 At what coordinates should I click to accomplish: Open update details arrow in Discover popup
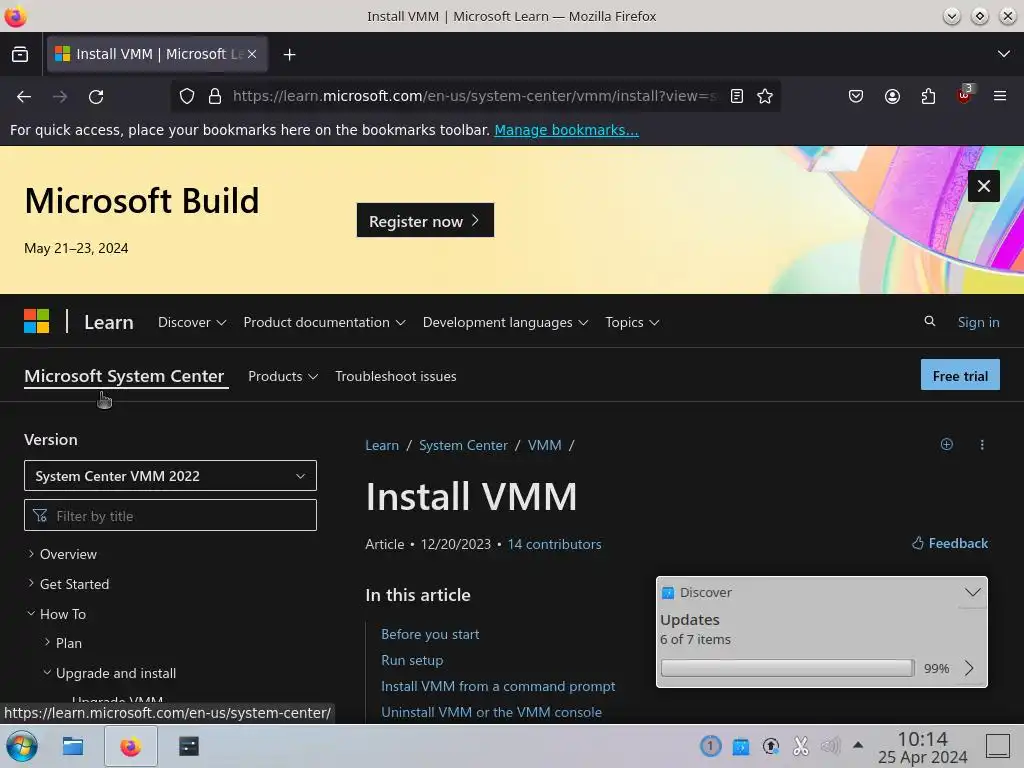coord(969,667)
